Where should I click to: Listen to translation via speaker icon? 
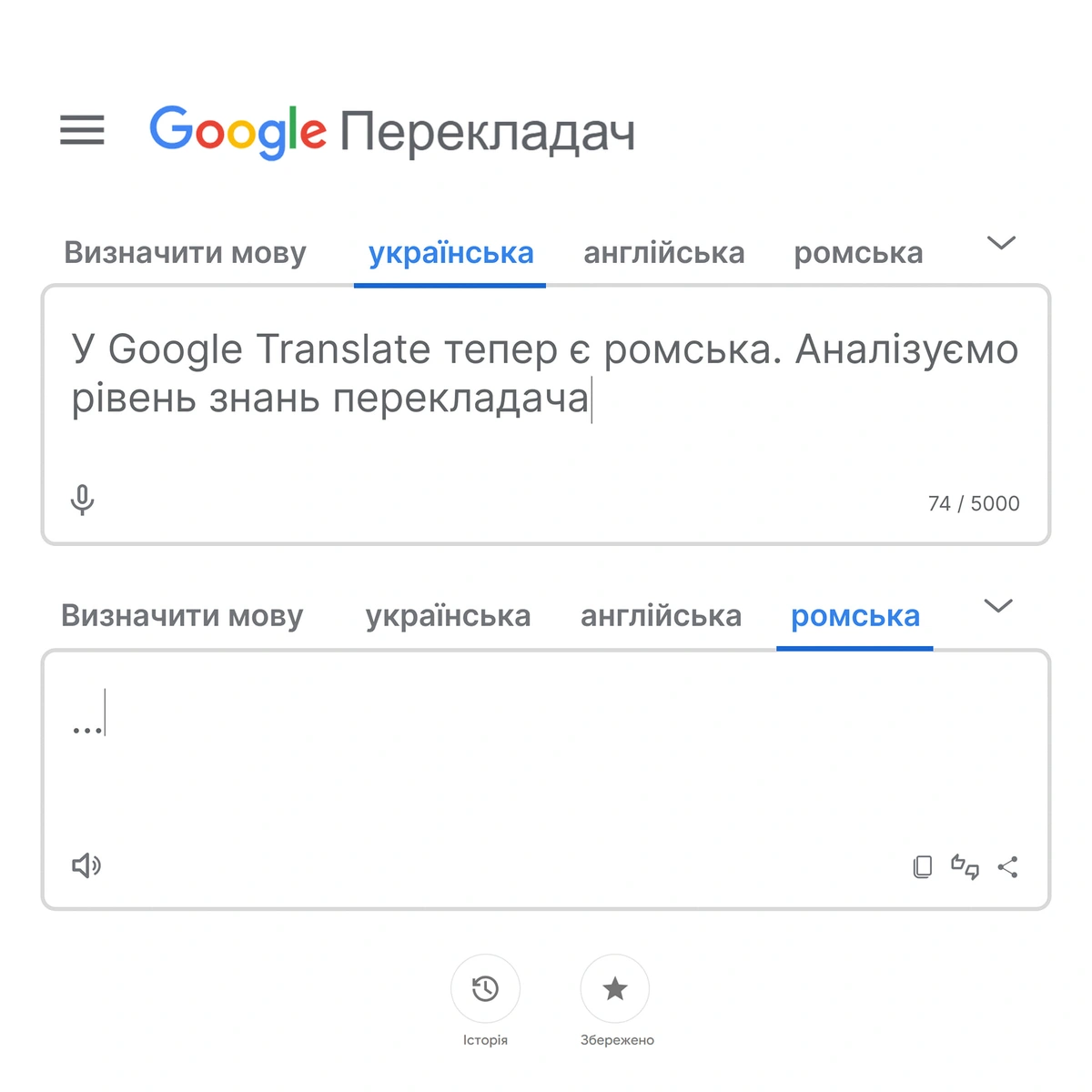pos(85,865)
